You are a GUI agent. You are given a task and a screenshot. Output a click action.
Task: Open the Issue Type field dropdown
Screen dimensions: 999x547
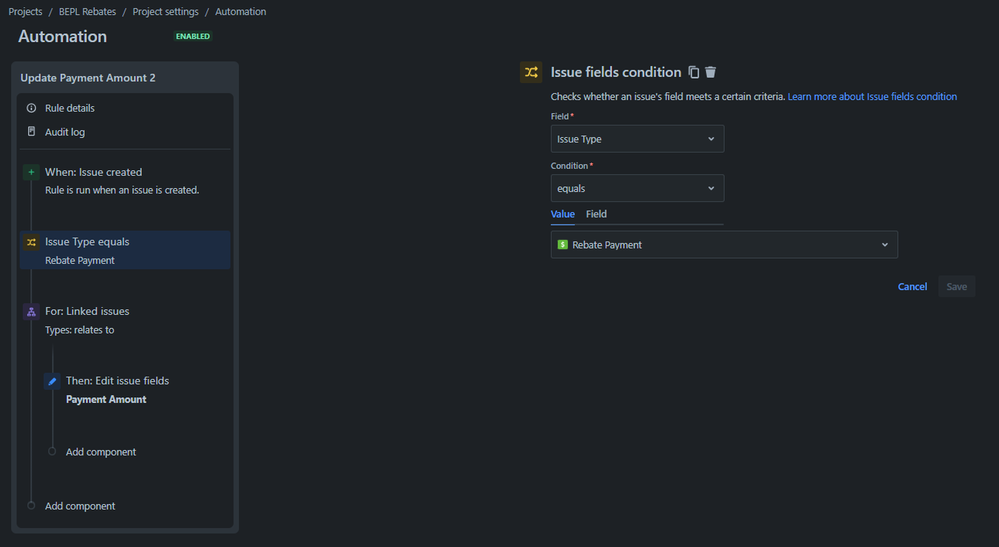(637, 139)
